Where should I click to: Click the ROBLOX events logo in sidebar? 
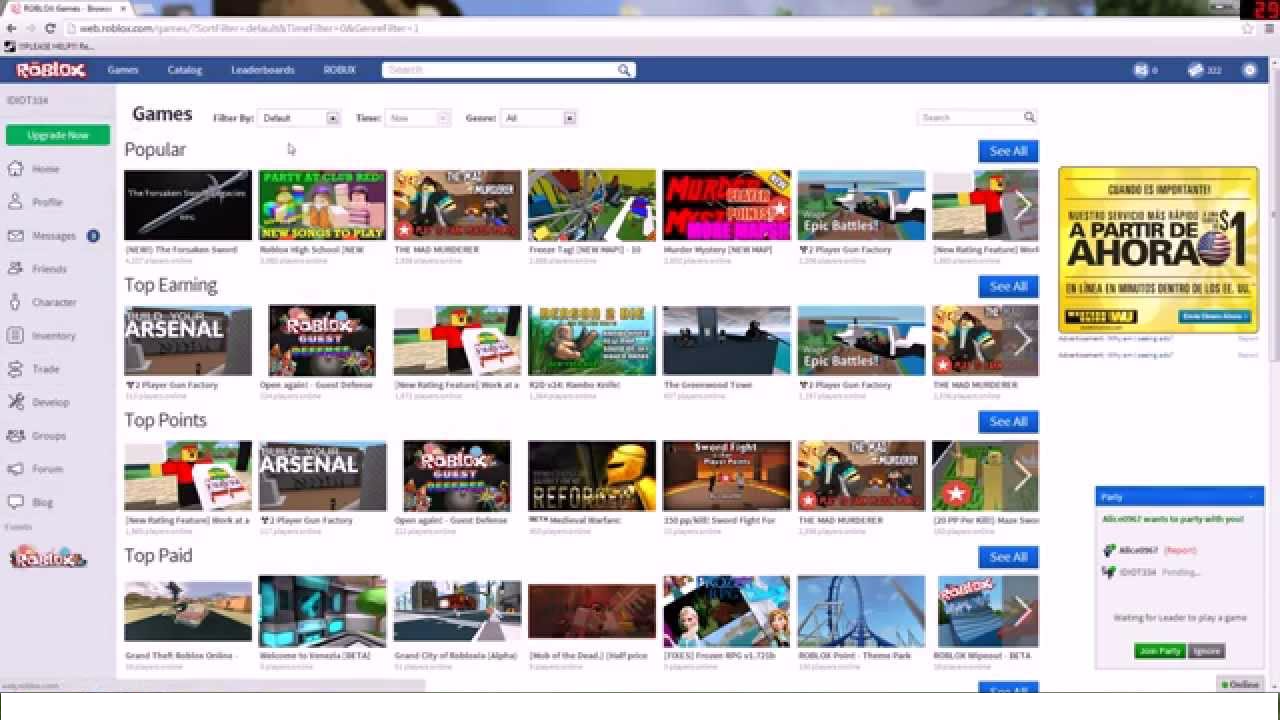point(47,558)
